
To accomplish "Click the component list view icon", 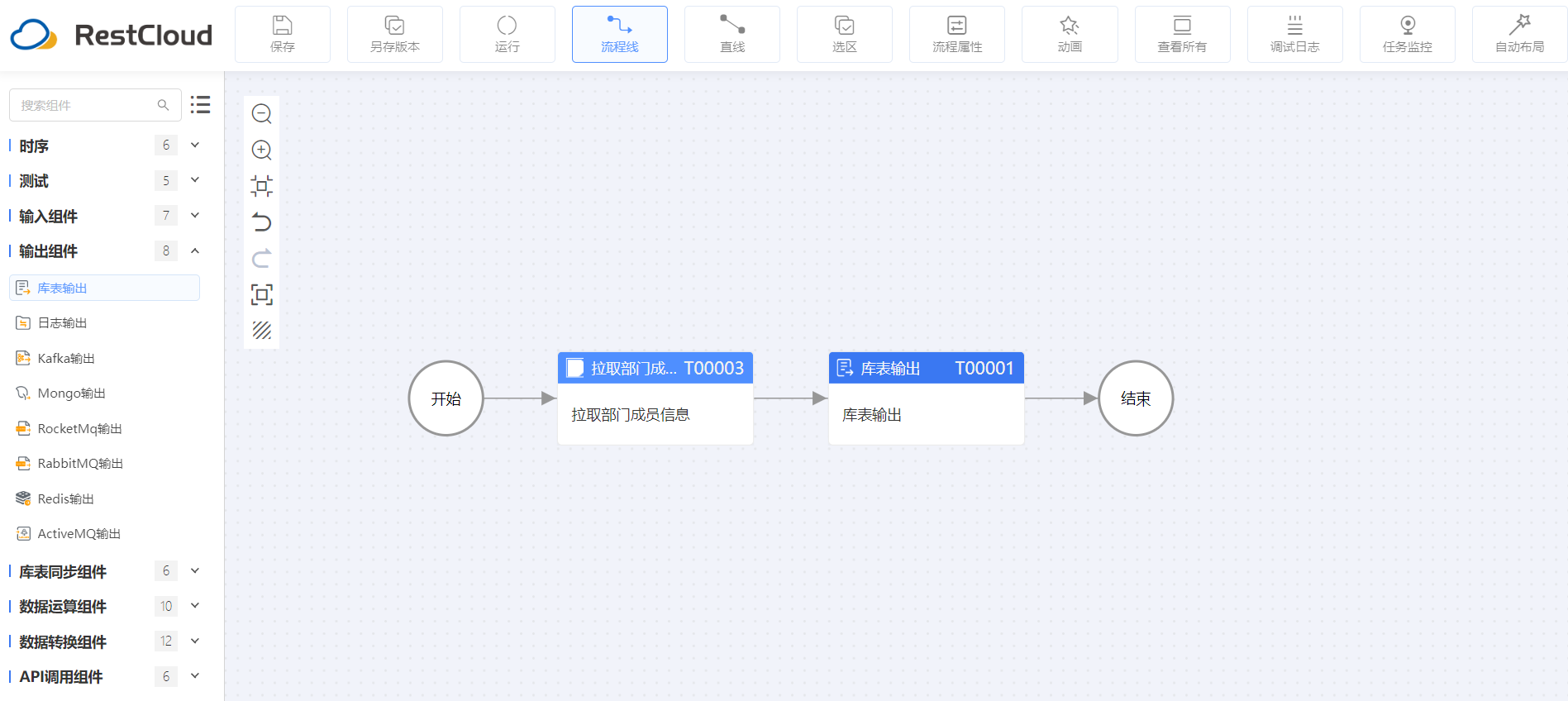I will coord(200,105).
